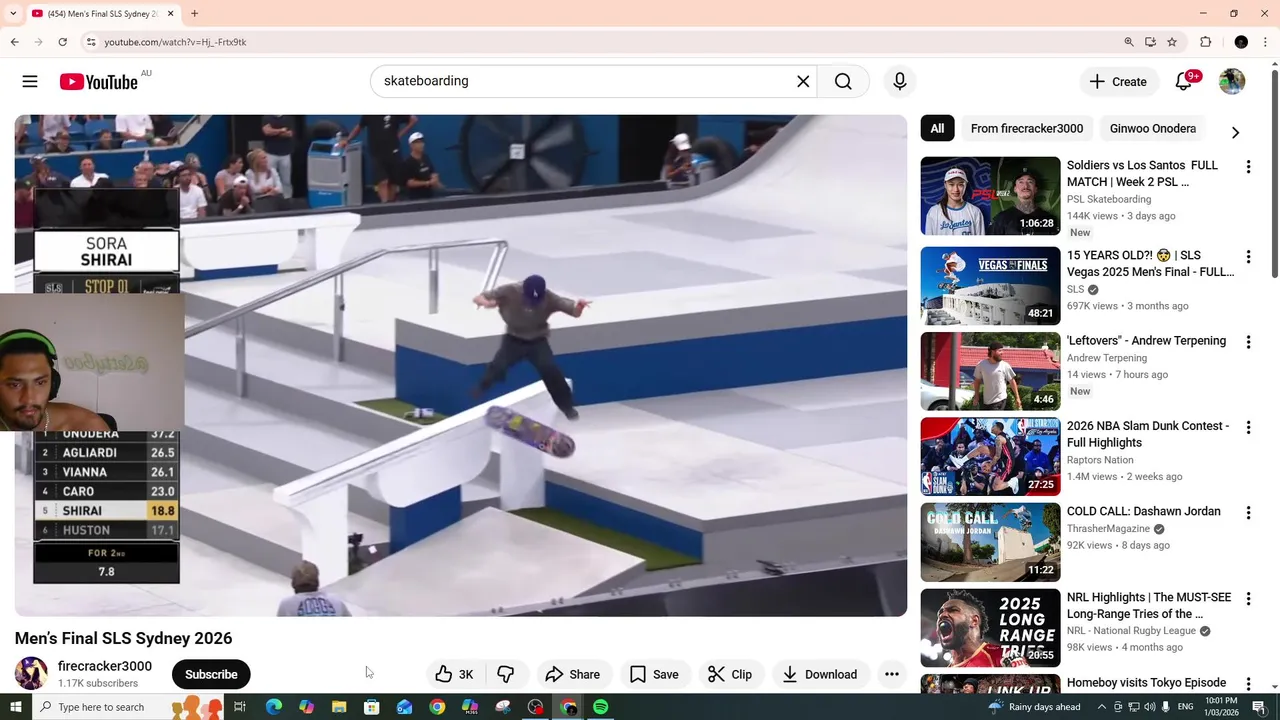View site information icon in address bar
The height and width of the screenshot is (720, 1280).
coord(90,42)
